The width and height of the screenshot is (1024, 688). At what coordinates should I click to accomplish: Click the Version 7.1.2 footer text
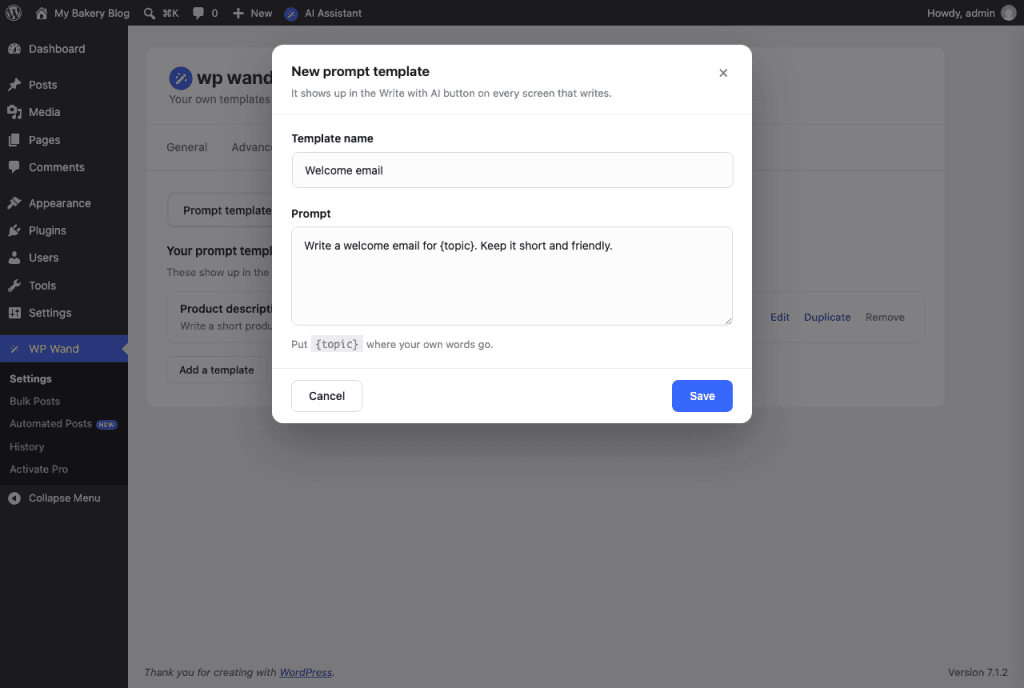tap(978, 672)
